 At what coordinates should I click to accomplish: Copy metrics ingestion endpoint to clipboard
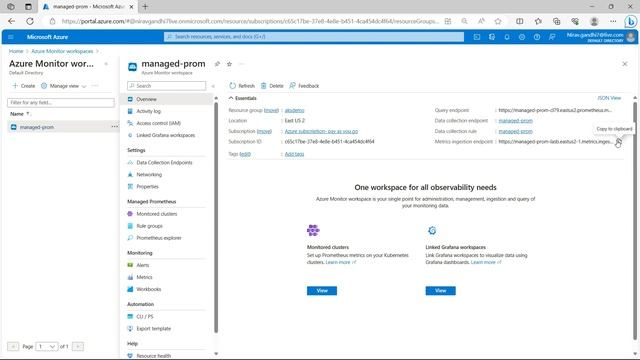point(618,142)
